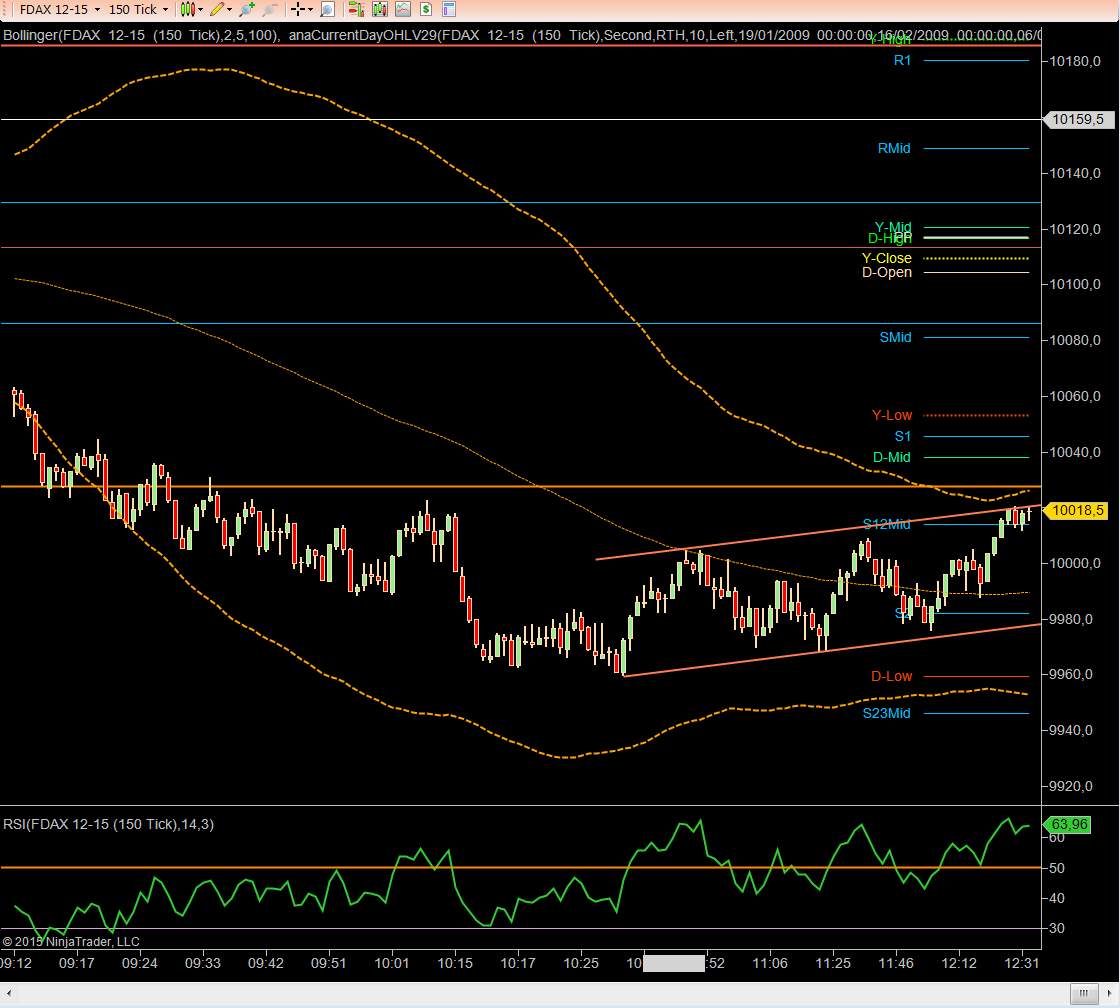
Task: Click the 9920,0 price axis label
Action: click(1071, 786)
